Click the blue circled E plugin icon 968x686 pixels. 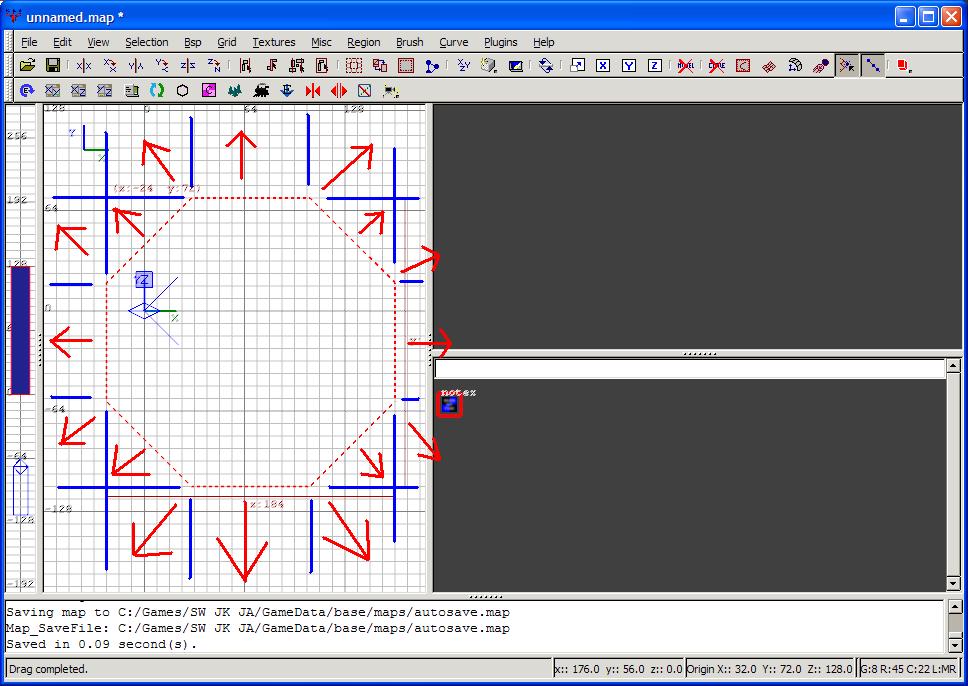[27, 91]
